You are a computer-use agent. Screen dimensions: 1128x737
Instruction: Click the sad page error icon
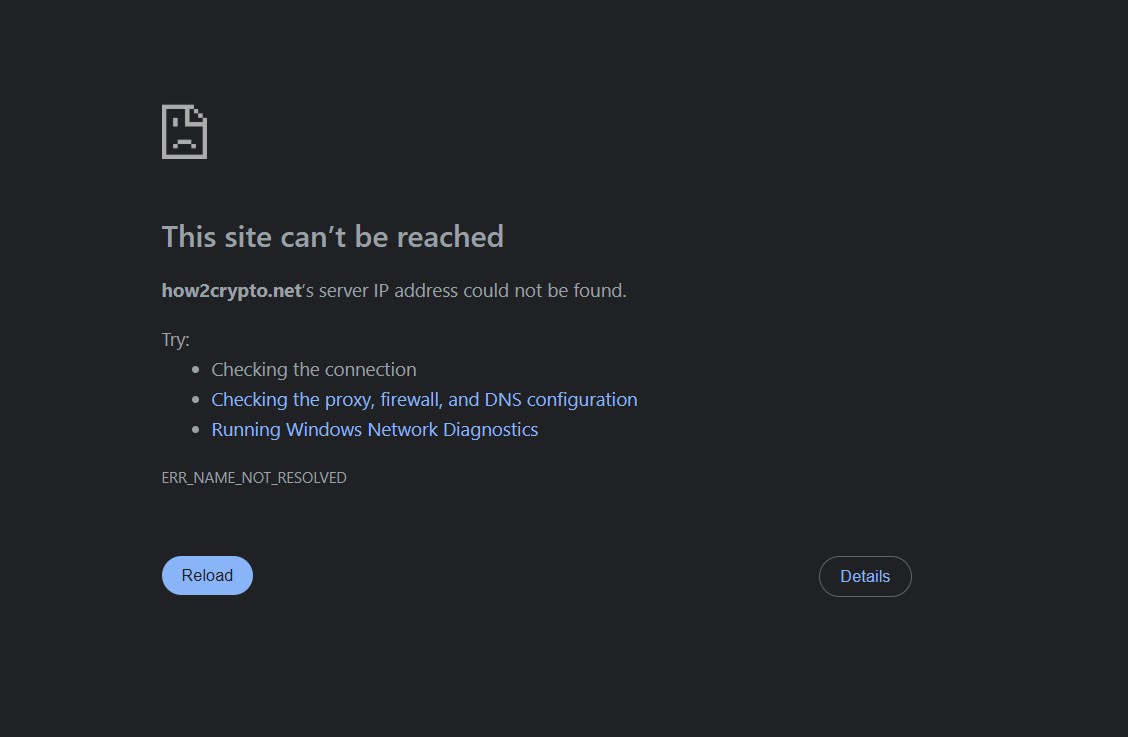pyautogui.click(x=184, y=132)
